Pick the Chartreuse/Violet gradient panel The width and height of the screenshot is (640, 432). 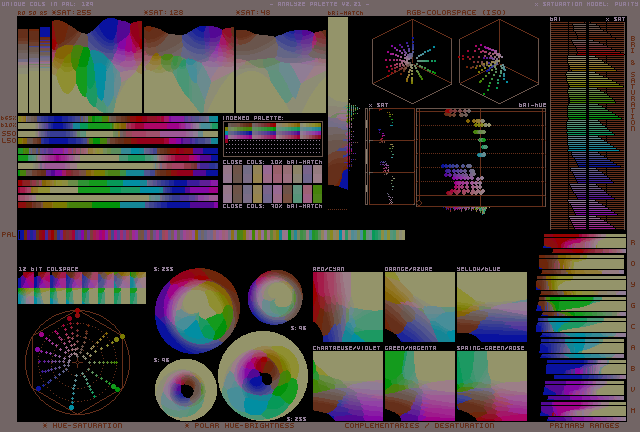point(347,385)
